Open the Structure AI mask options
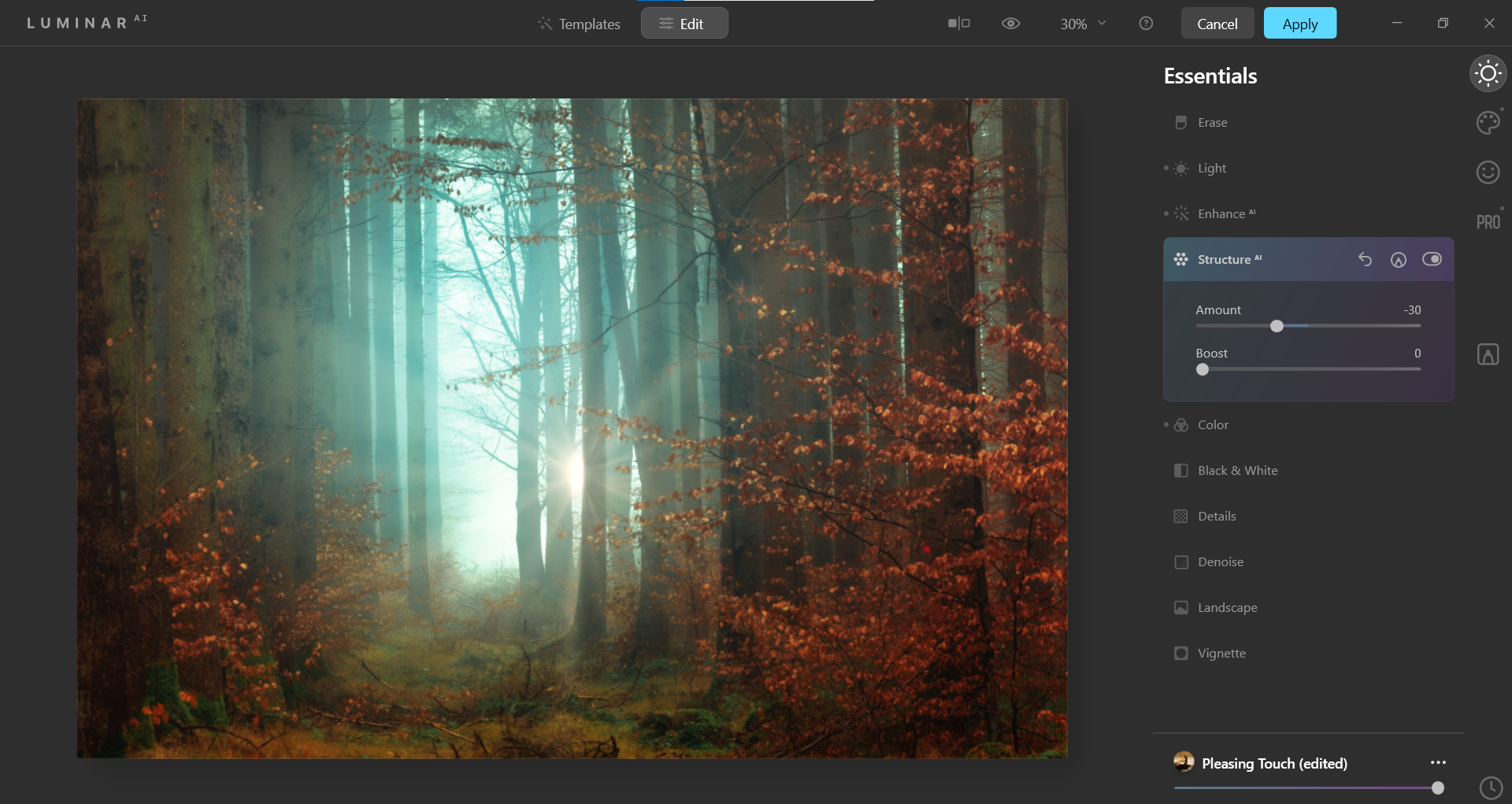Image resolution: width=1512 pixels, height=804 pixels. (x=1398, y=260)
